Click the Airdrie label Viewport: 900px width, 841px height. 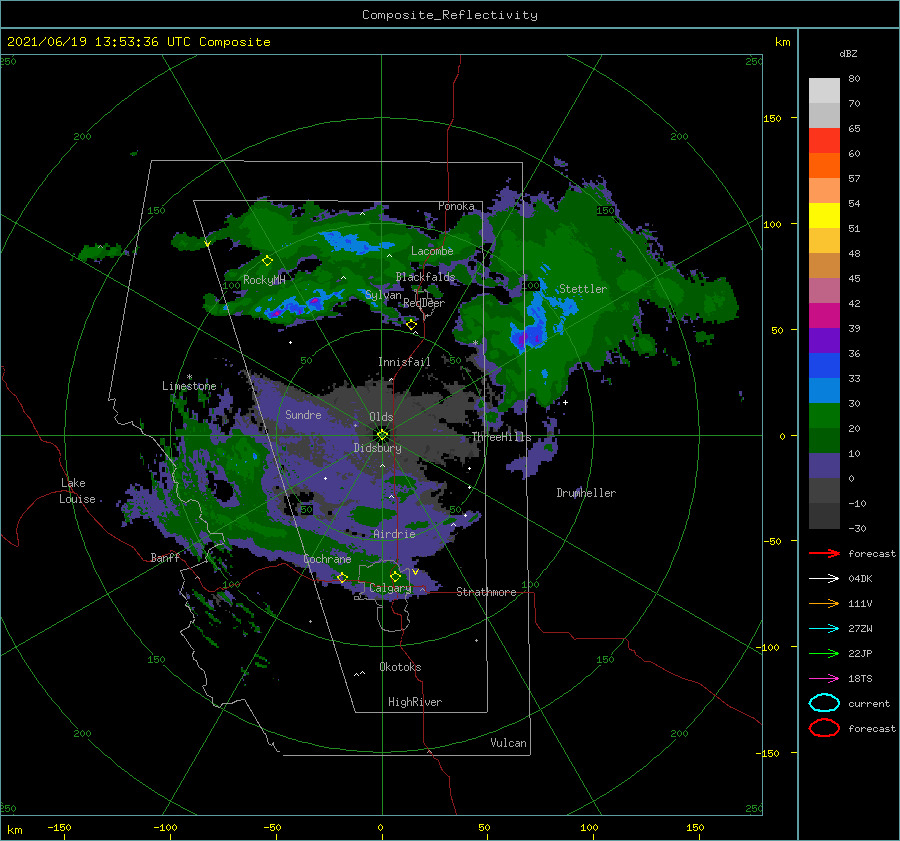tap(394, 534)
